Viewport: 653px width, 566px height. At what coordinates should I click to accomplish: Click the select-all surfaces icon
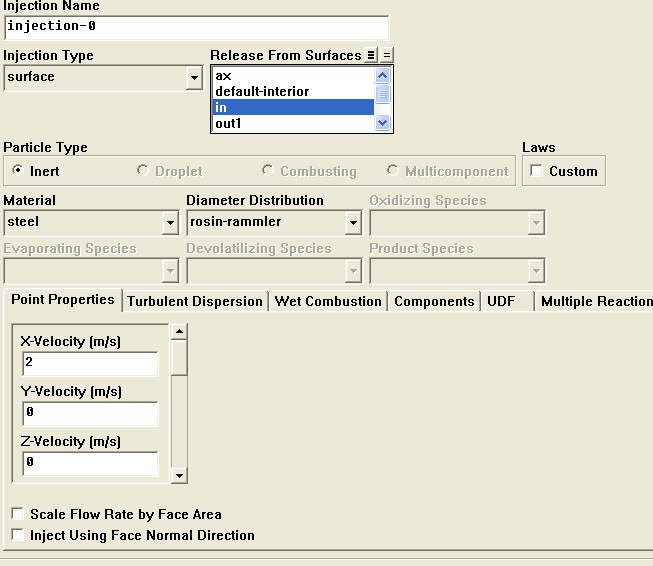point(372,55)
